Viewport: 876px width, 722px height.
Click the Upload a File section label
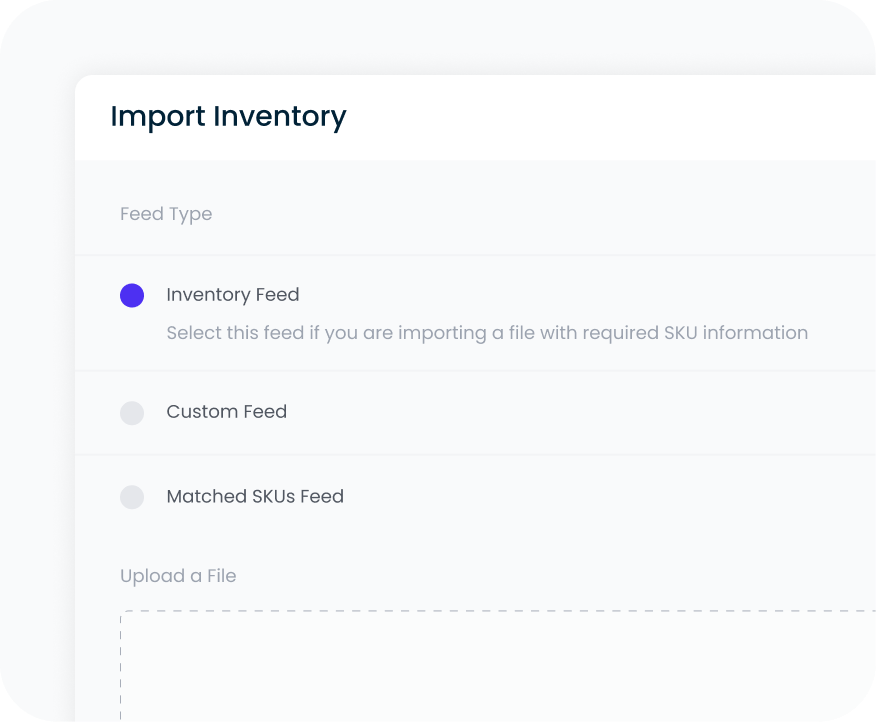point(178,576)
